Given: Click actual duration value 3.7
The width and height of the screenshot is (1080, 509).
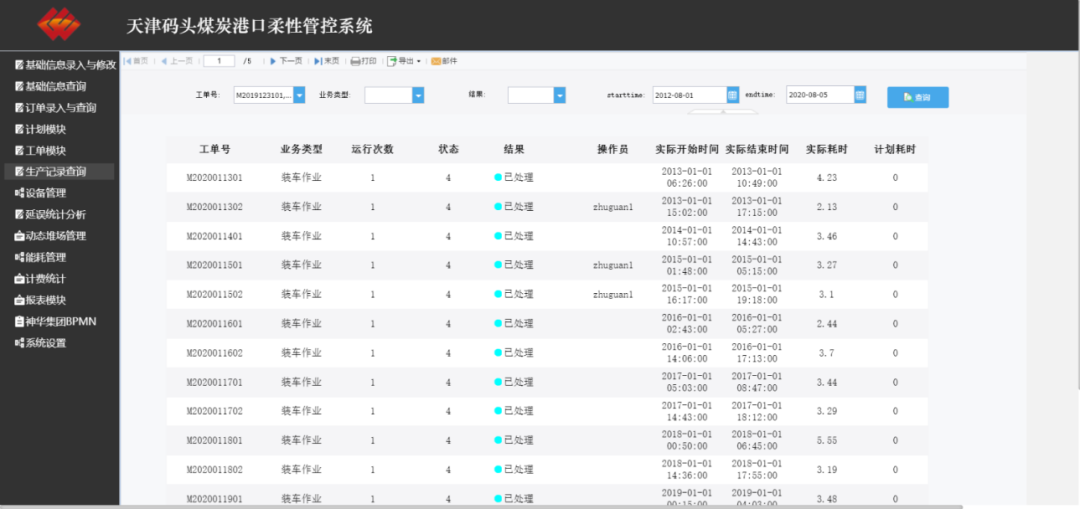Looking at the screenshot, I should tap(827, 353).
